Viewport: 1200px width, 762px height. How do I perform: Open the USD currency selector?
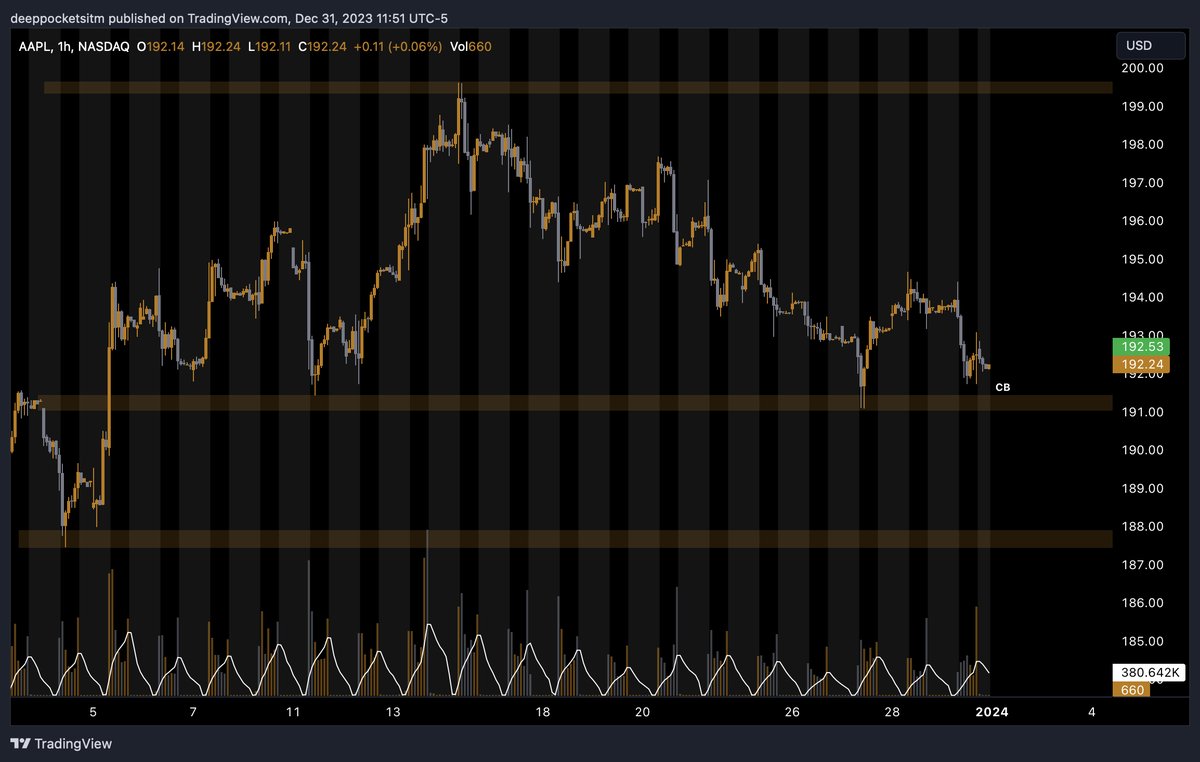1151,46
